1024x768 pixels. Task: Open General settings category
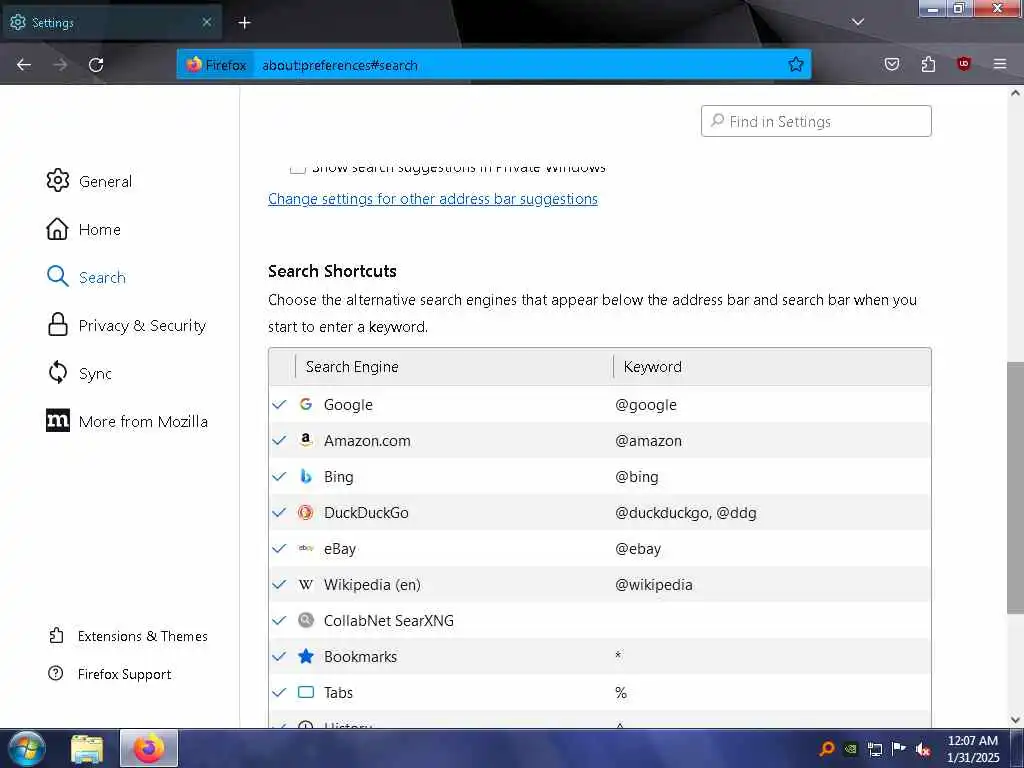click(89, 181)
